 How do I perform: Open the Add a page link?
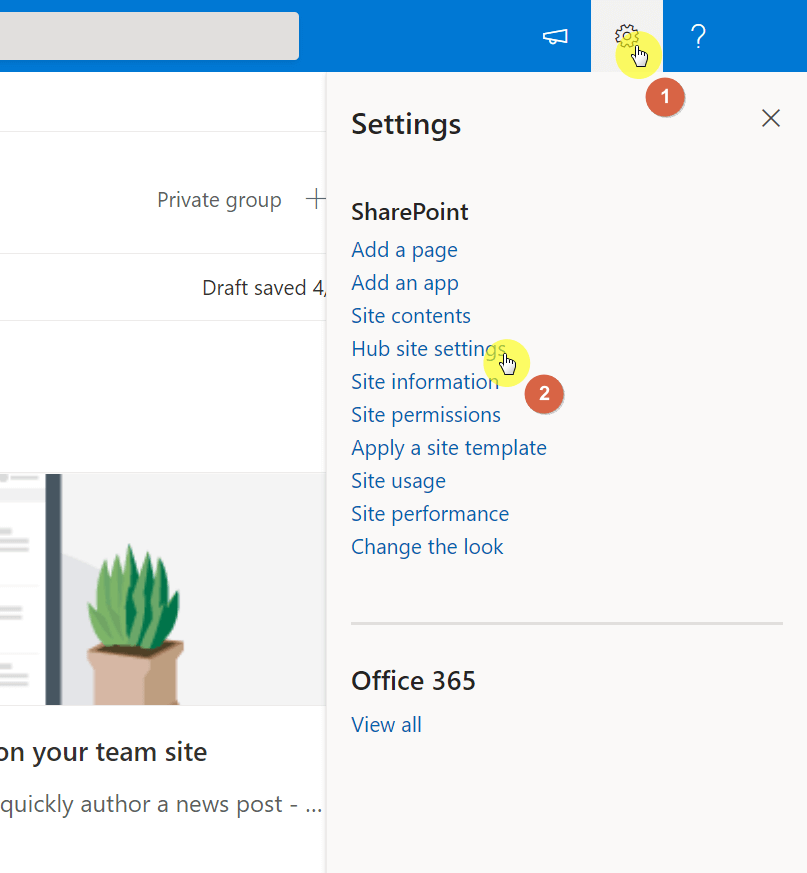click(404, 250)
